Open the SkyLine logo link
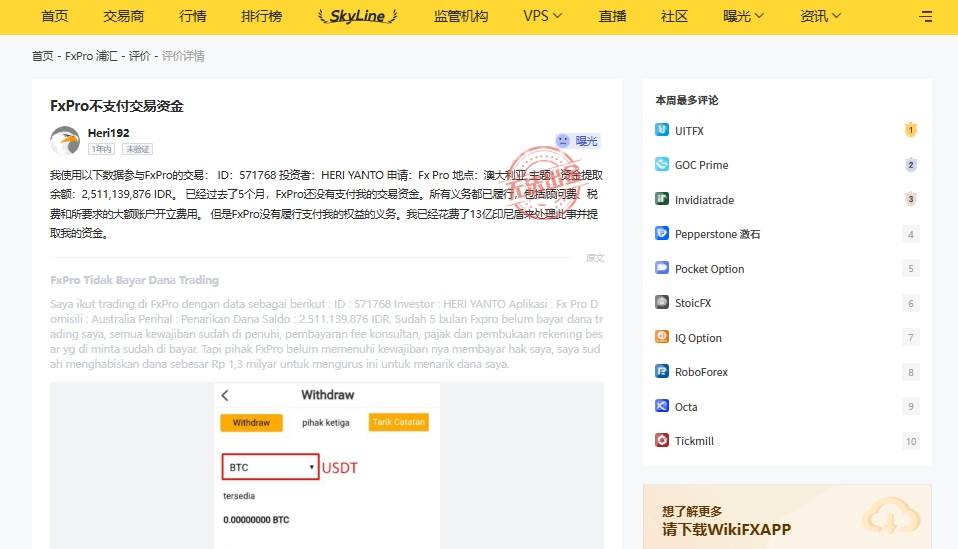 point(357,16)
